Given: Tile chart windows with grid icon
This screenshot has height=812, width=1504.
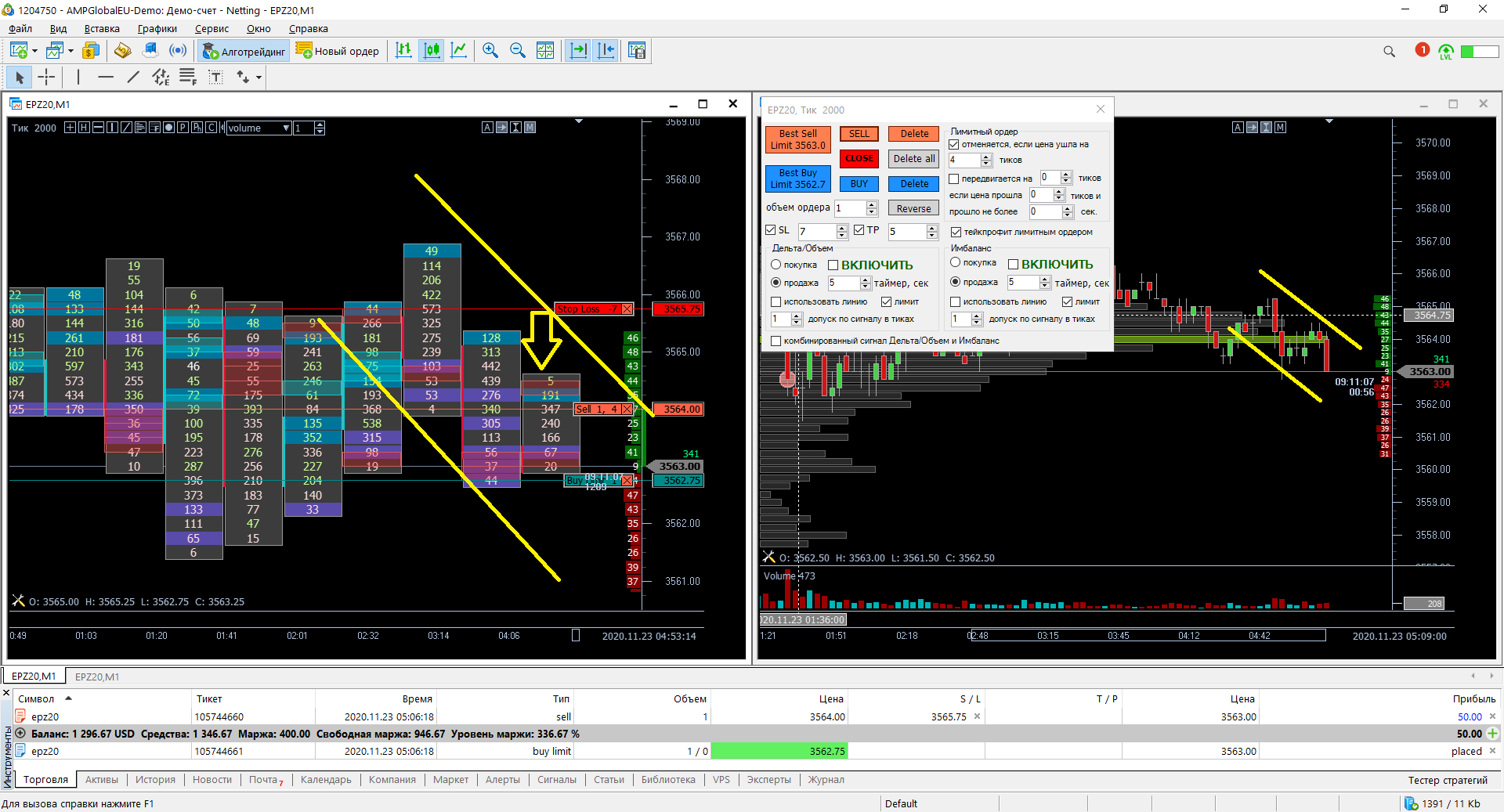Looking at the screenshot, I should click(545, 51).
